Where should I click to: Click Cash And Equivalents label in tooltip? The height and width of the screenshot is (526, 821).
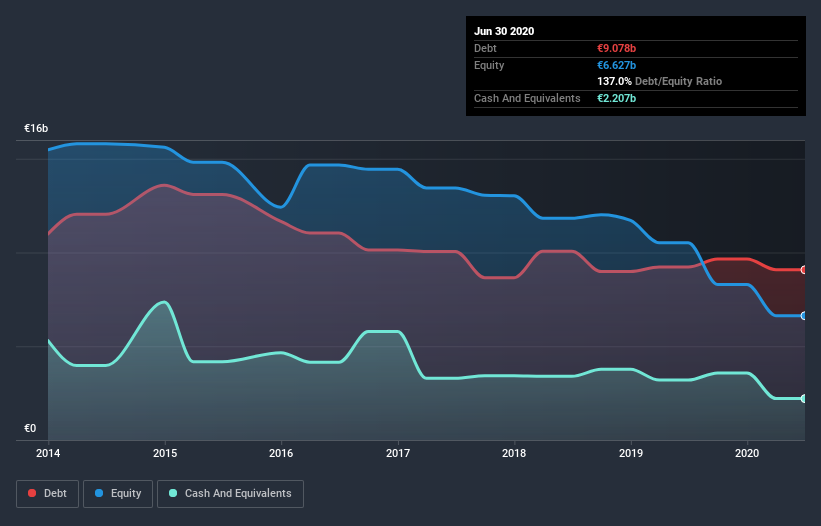(x=527, y=98)
